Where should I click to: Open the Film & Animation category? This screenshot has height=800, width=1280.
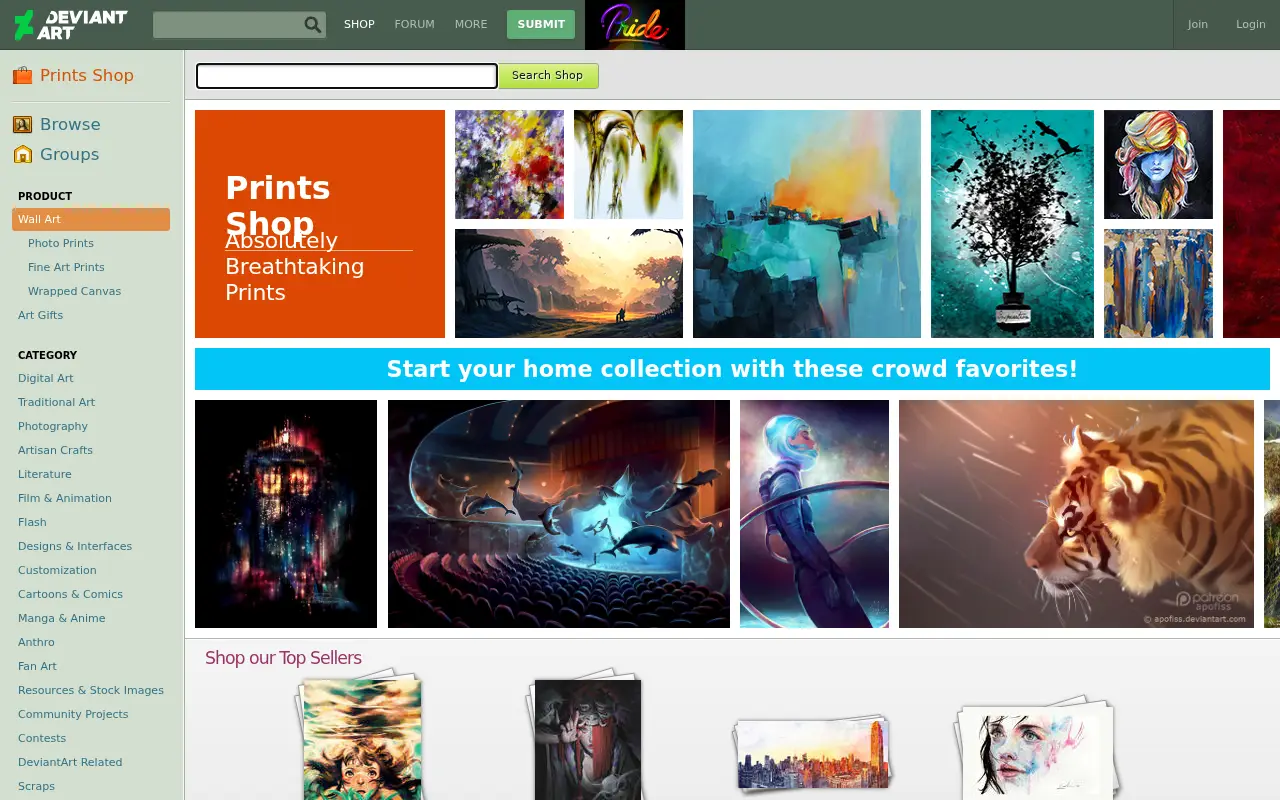point(65,498)
